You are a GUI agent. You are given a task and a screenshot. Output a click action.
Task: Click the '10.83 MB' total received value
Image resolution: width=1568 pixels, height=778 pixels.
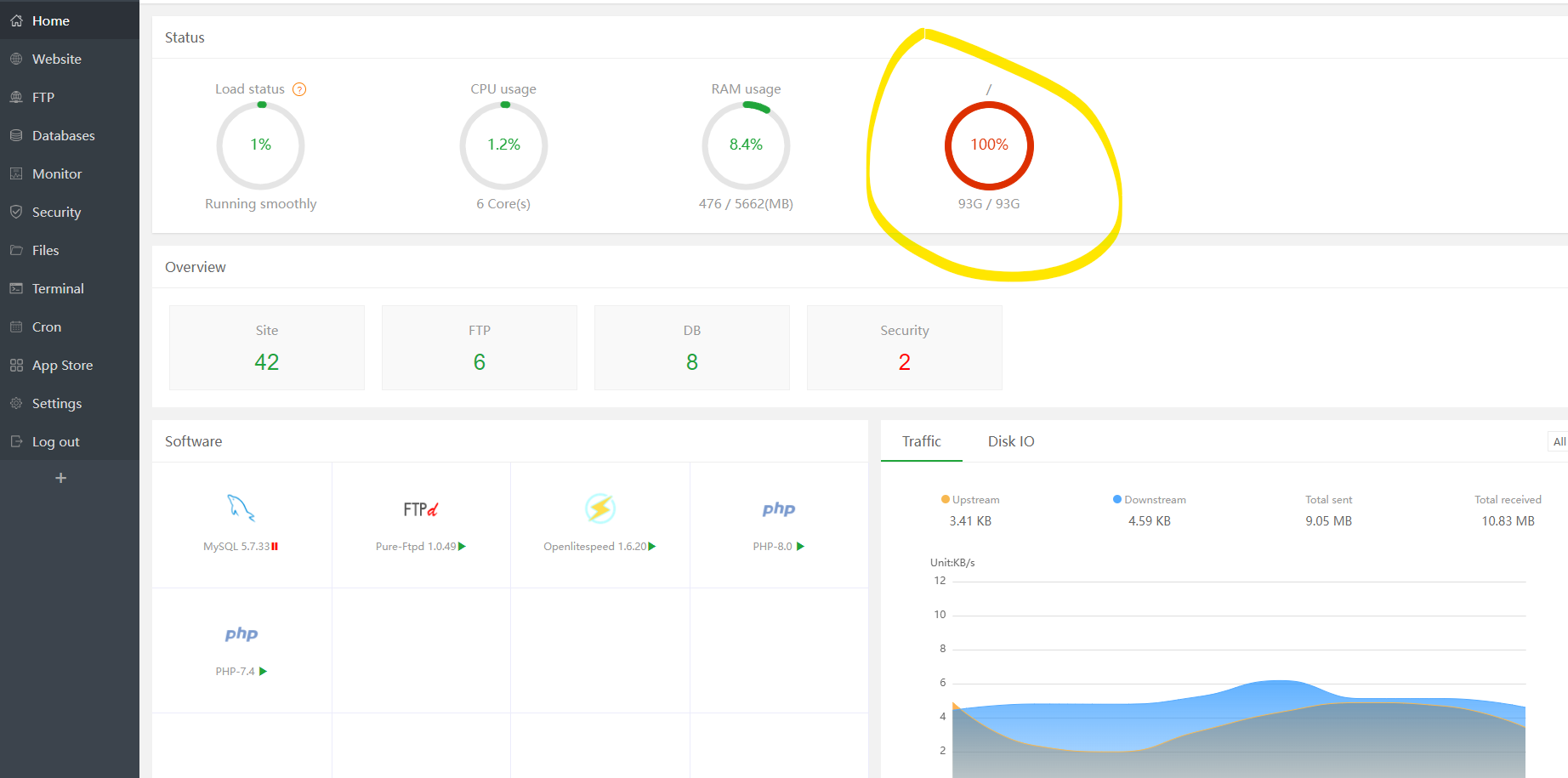tap(1508, 521)
